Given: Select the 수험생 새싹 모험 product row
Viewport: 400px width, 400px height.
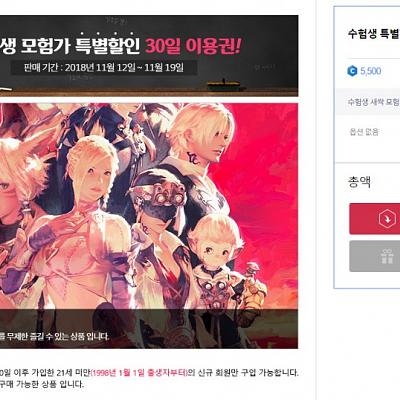Looking at the screenshot, I should (367, 102).
